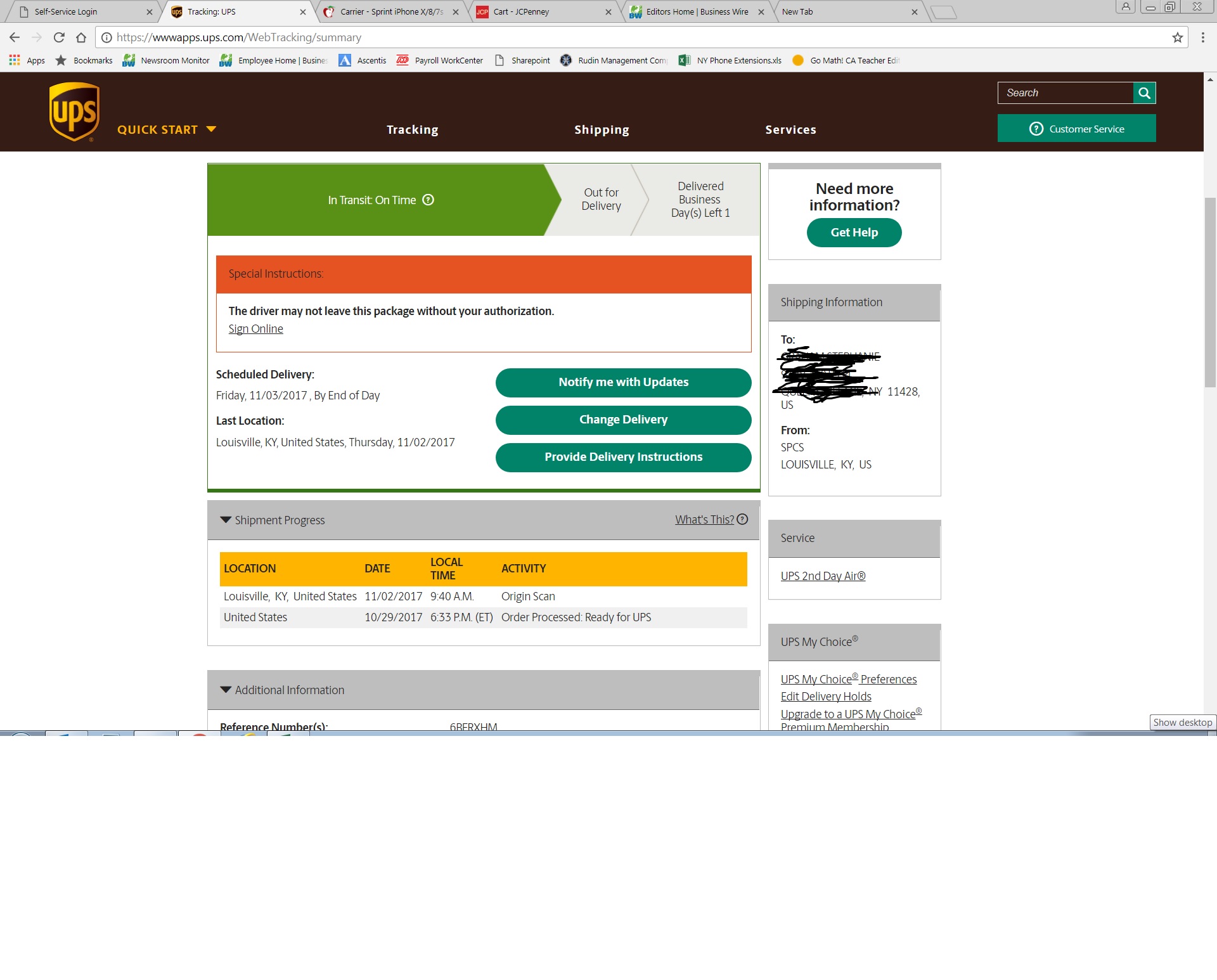Switch to Carrier - Sprint iPhone tab
1217x980 pixels.
(x=391, y=12)
